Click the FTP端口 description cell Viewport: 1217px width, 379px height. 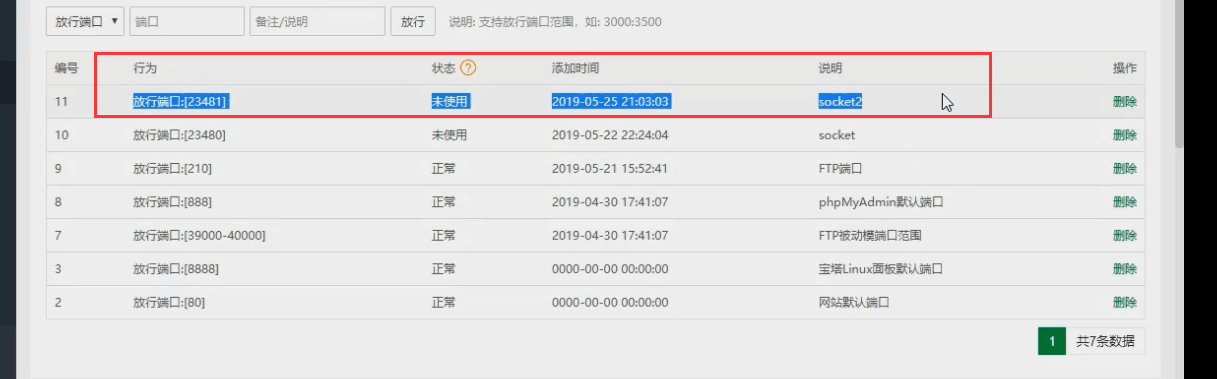(x=840, y=168)
